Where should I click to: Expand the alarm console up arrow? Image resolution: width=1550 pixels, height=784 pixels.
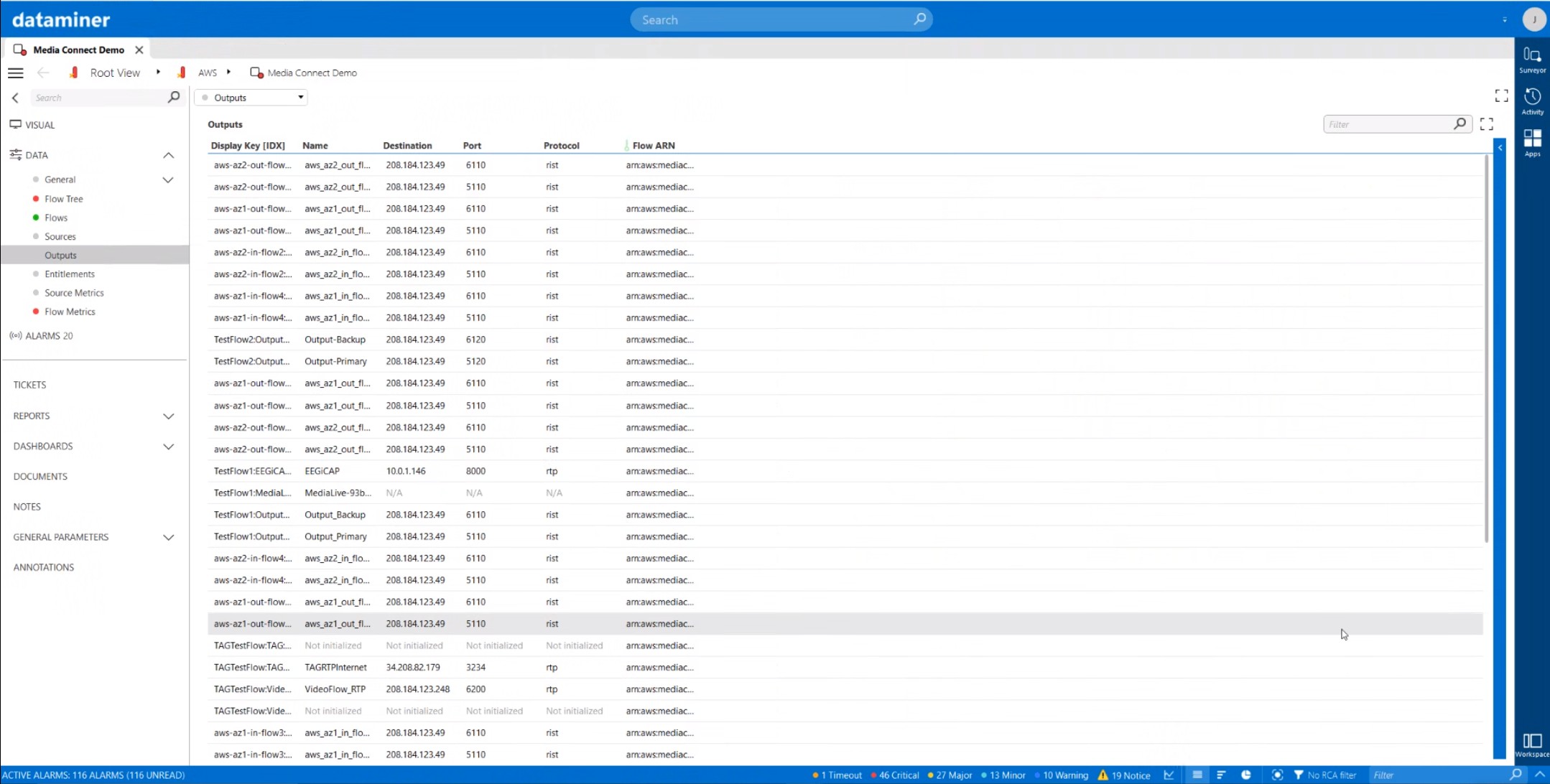tap(1539, 775)
